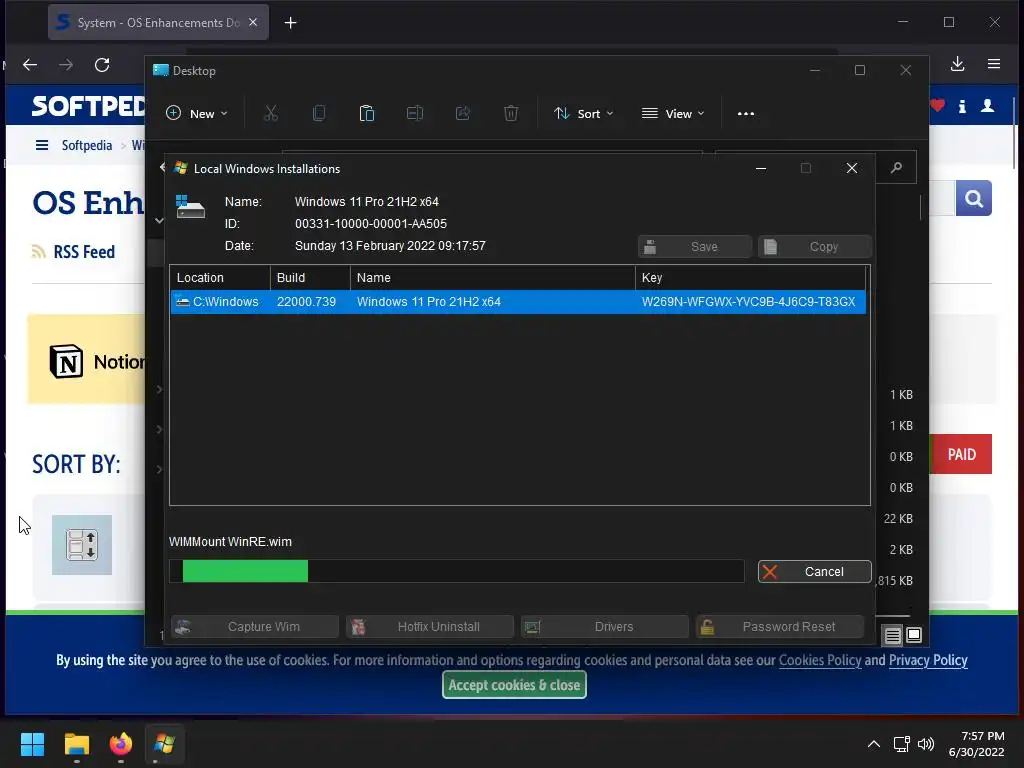Click Accept cookies & close button

514,685
